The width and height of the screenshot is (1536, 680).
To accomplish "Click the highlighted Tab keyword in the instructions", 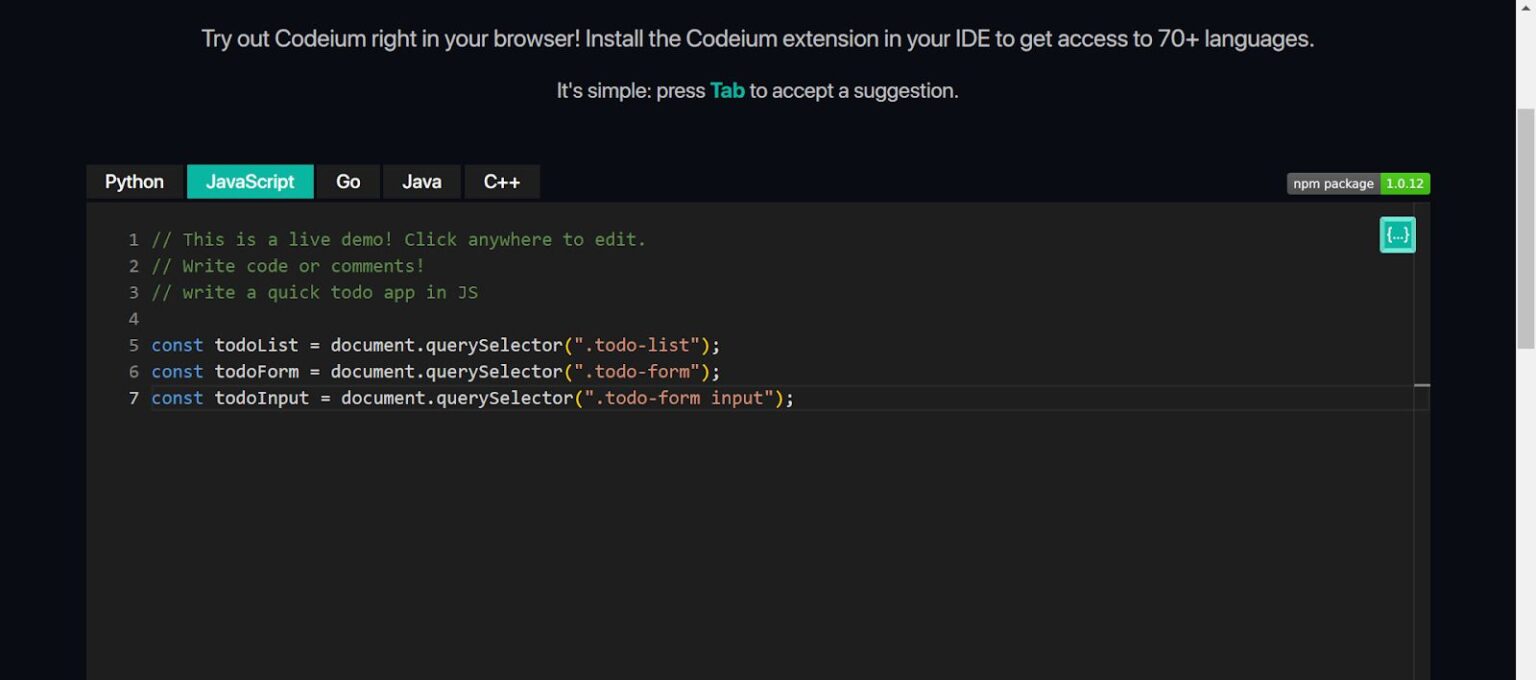I will pyautogui.click(x=727, y=90).
